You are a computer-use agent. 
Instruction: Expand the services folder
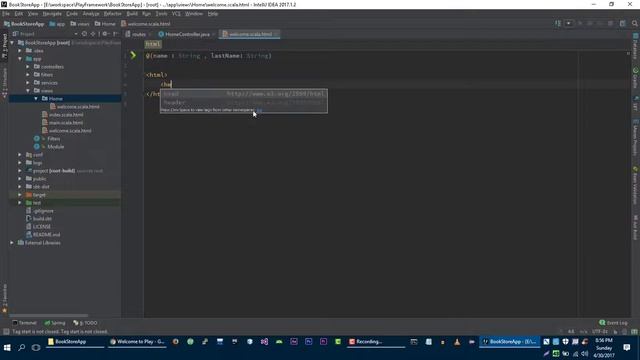(28, 83)
